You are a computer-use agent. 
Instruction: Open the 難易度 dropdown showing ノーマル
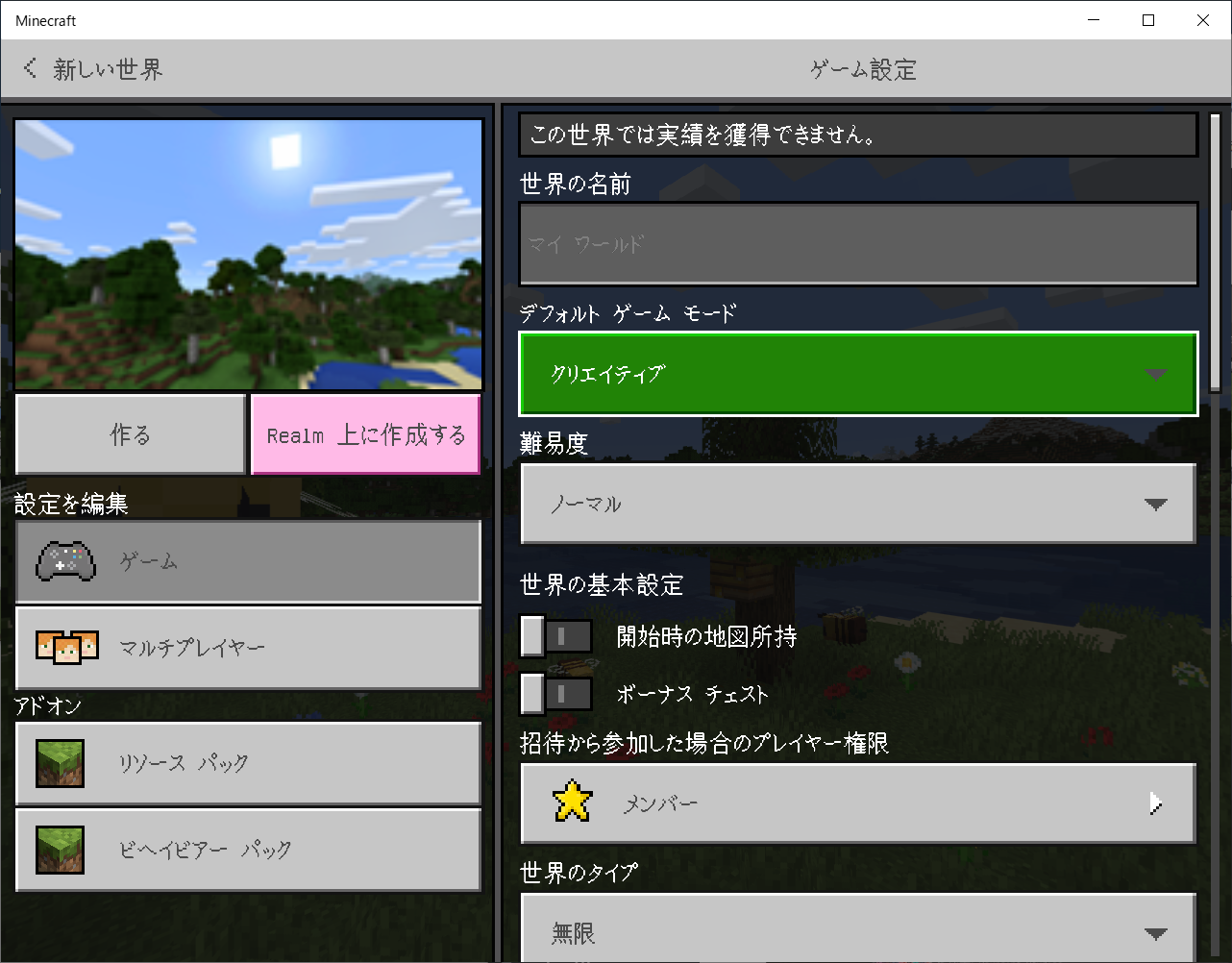pos(858,504)
